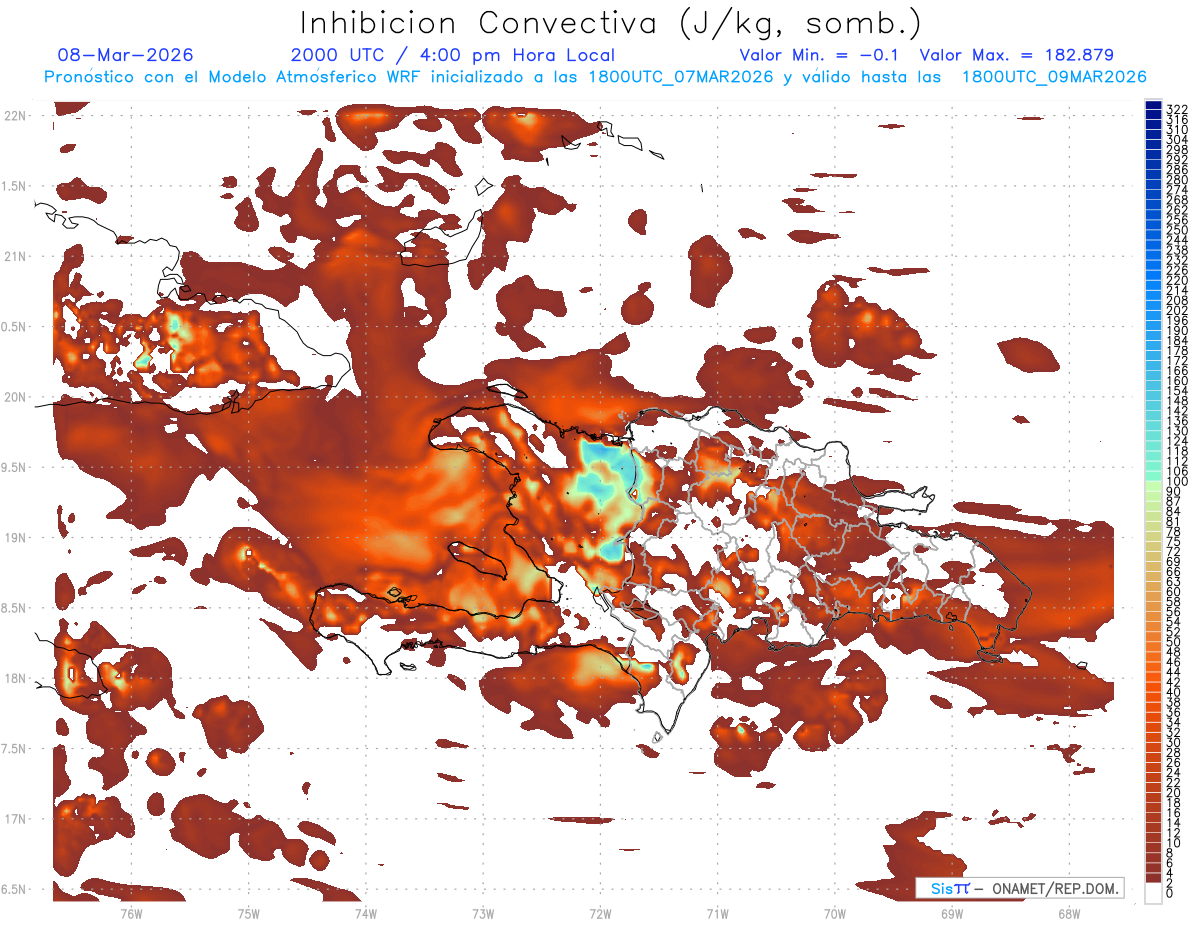
Task: Click "2000 UTC / 4:00 pm Hora Local"
Action: [453, 56]
